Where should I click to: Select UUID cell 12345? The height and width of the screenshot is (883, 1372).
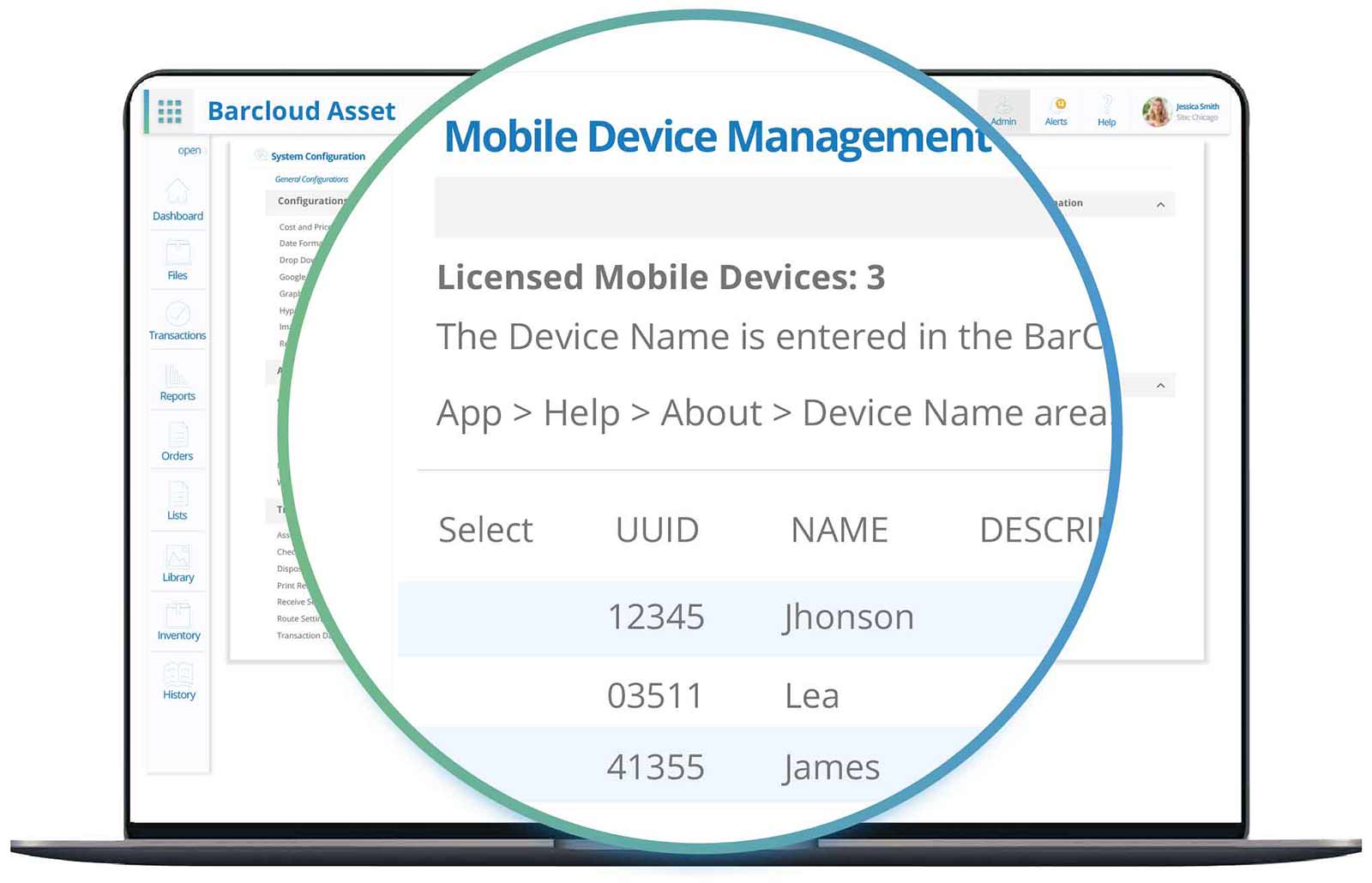(656, 616)
